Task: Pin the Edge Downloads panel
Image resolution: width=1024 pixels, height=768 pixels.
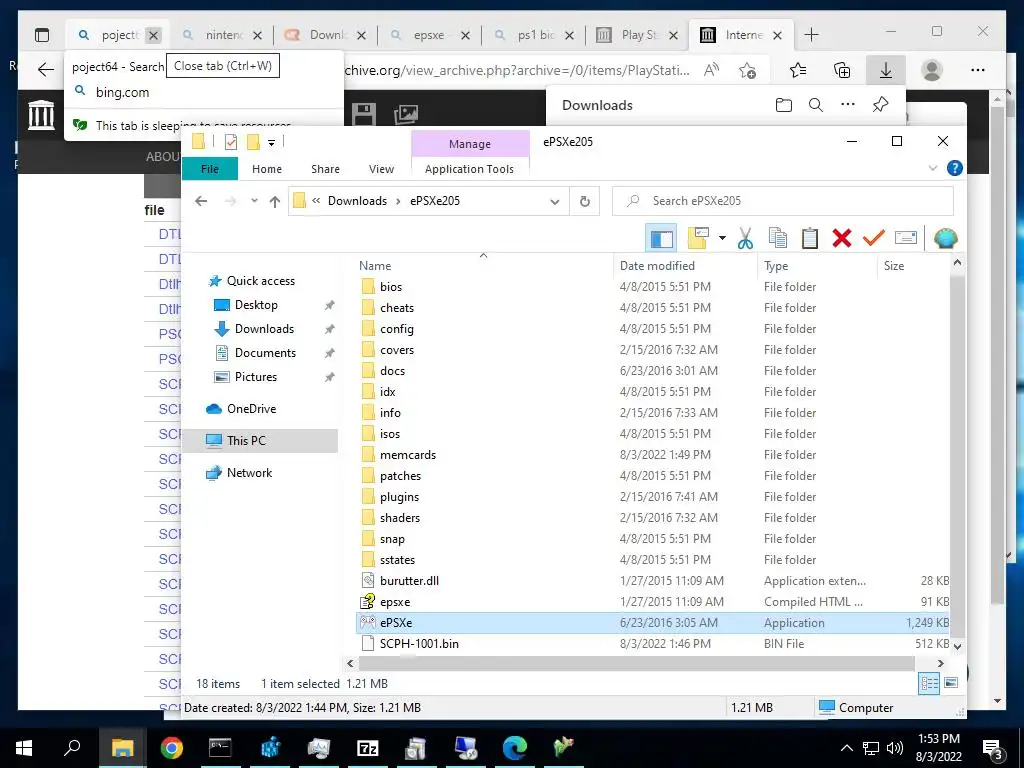Action: coord(880,105)
